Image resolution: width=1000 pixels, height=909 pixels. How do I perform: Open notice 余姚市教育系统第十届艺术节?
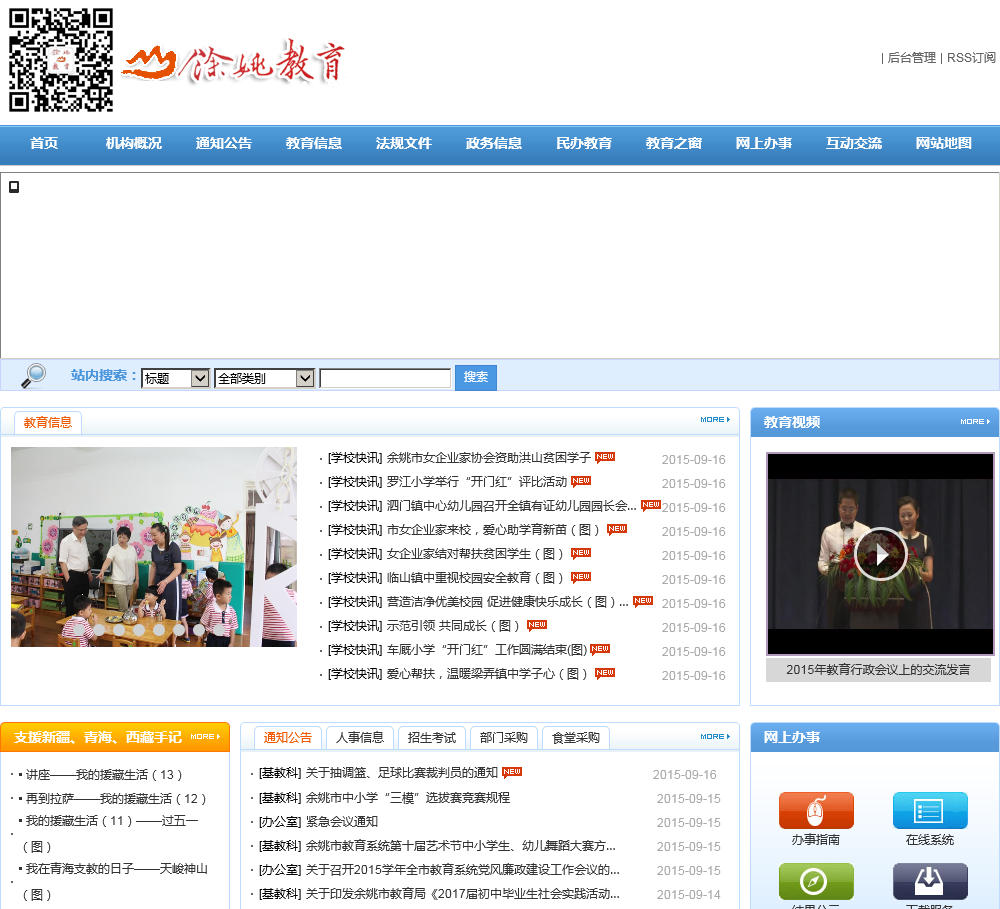[x=460, y=846]
